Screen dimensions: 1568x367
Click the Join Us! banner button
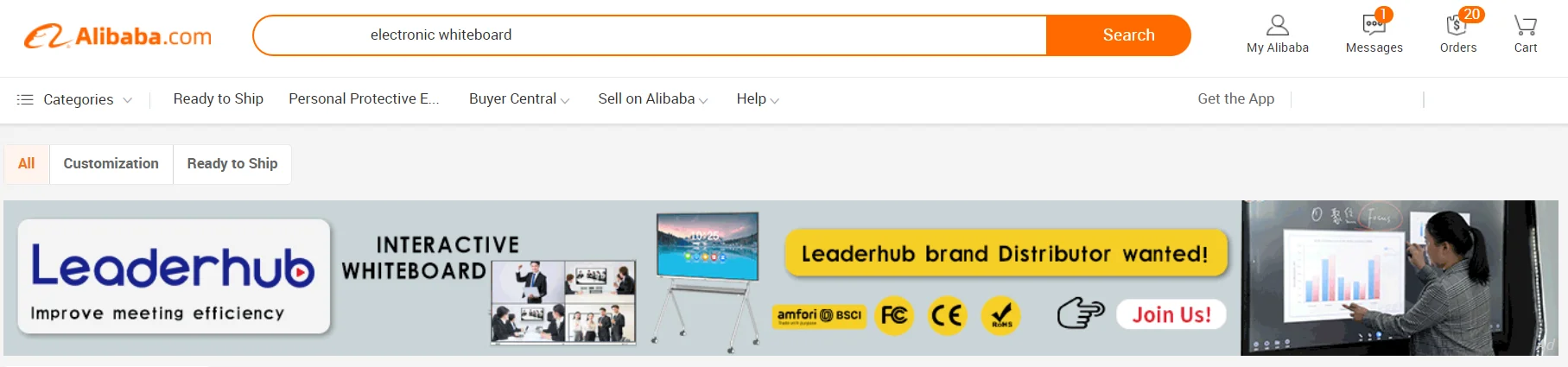[1171, 314]
